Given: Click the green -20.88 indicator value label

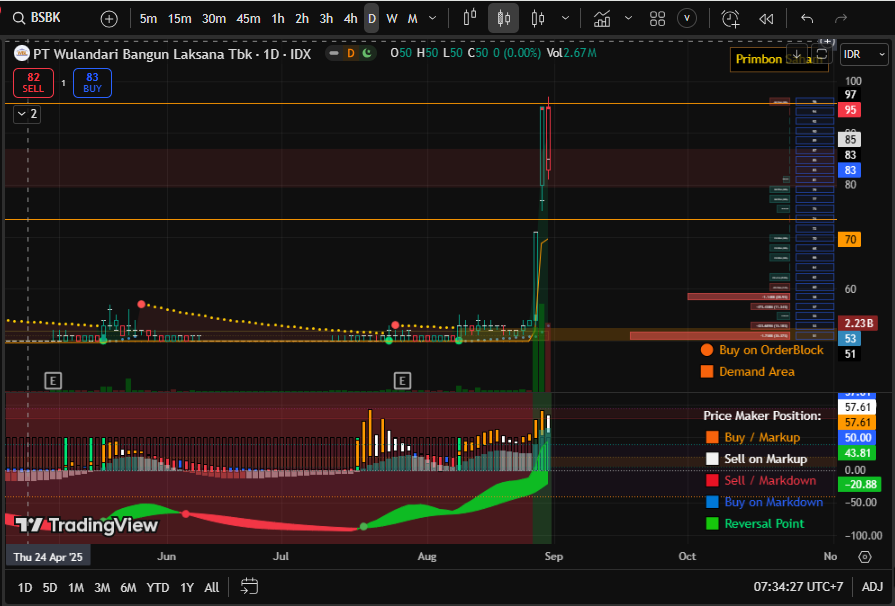Looking at the screenshot, I should point(859,484).
